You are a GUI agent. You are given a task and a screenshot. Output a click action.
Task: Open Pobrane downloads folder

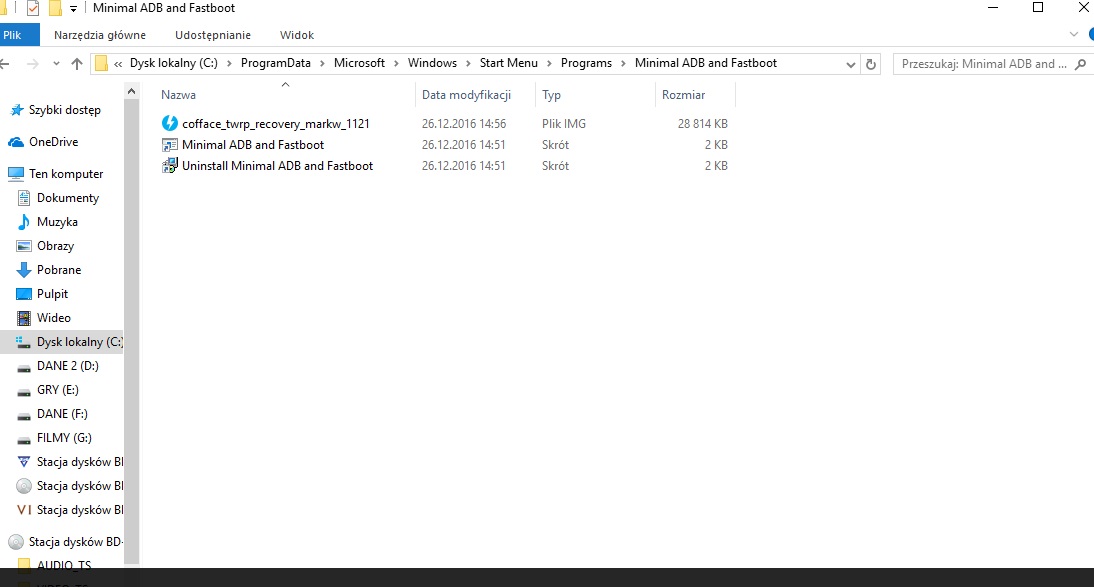(58, 270)
